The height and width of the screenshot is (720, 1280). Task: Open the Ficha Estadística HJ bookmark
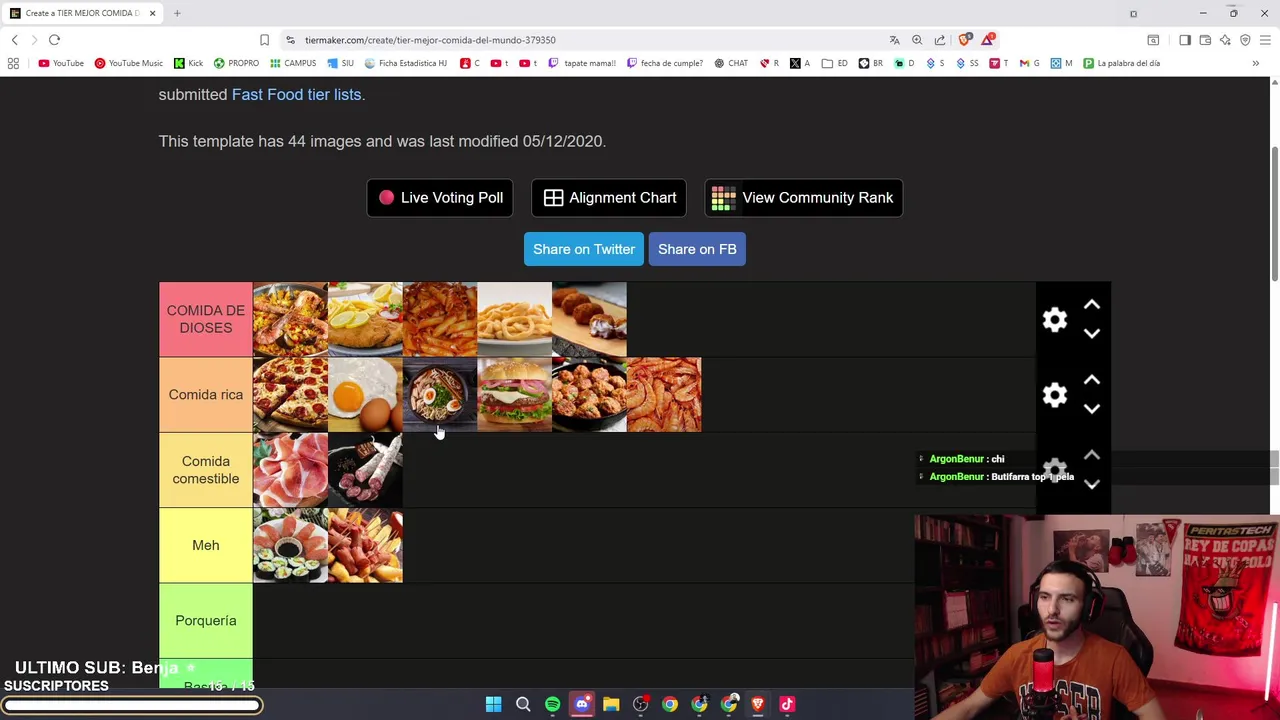tap(405, 63)
